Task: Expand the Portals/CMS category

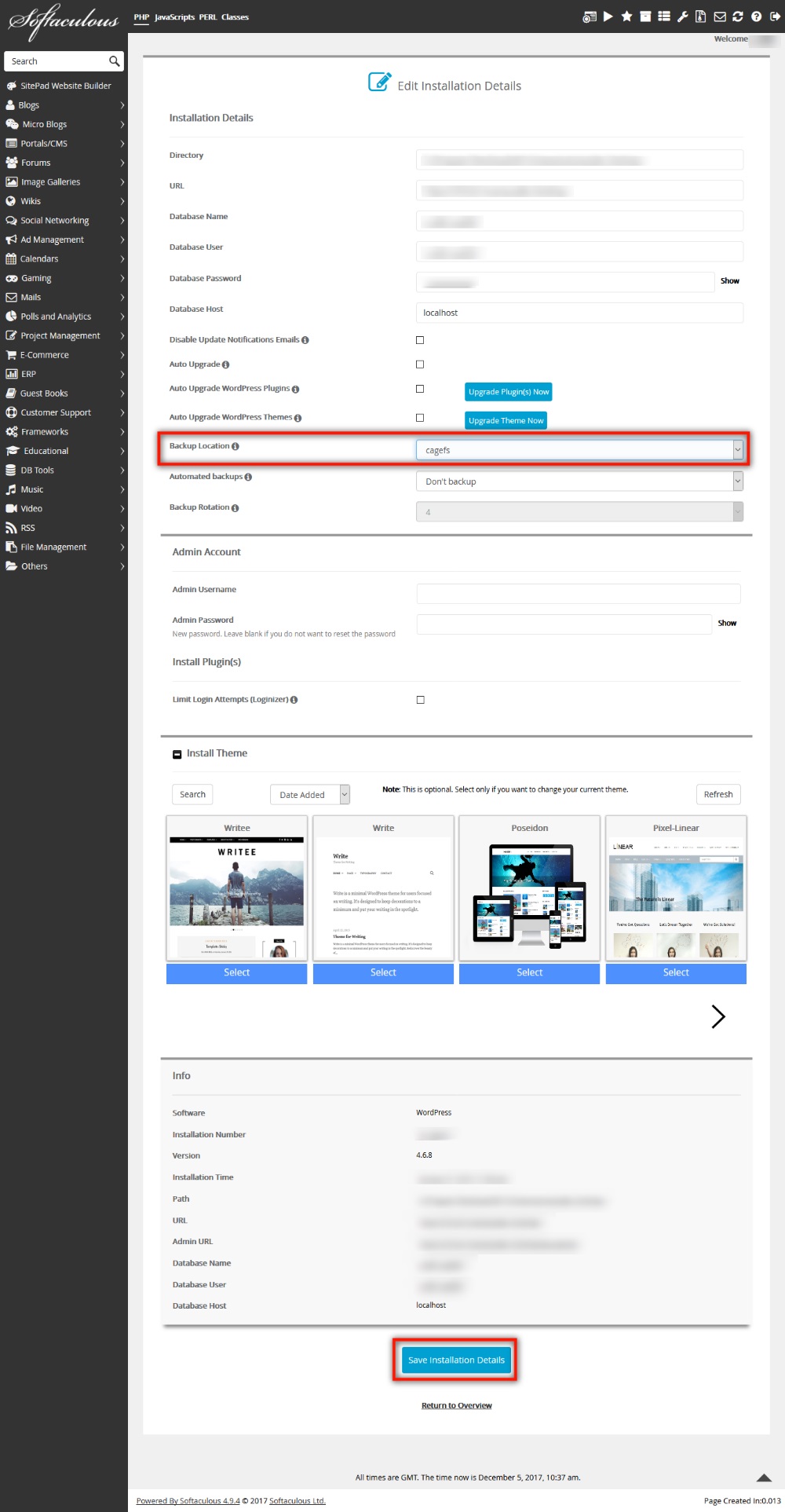Action: pyautogui.click(x=64, y=144)
